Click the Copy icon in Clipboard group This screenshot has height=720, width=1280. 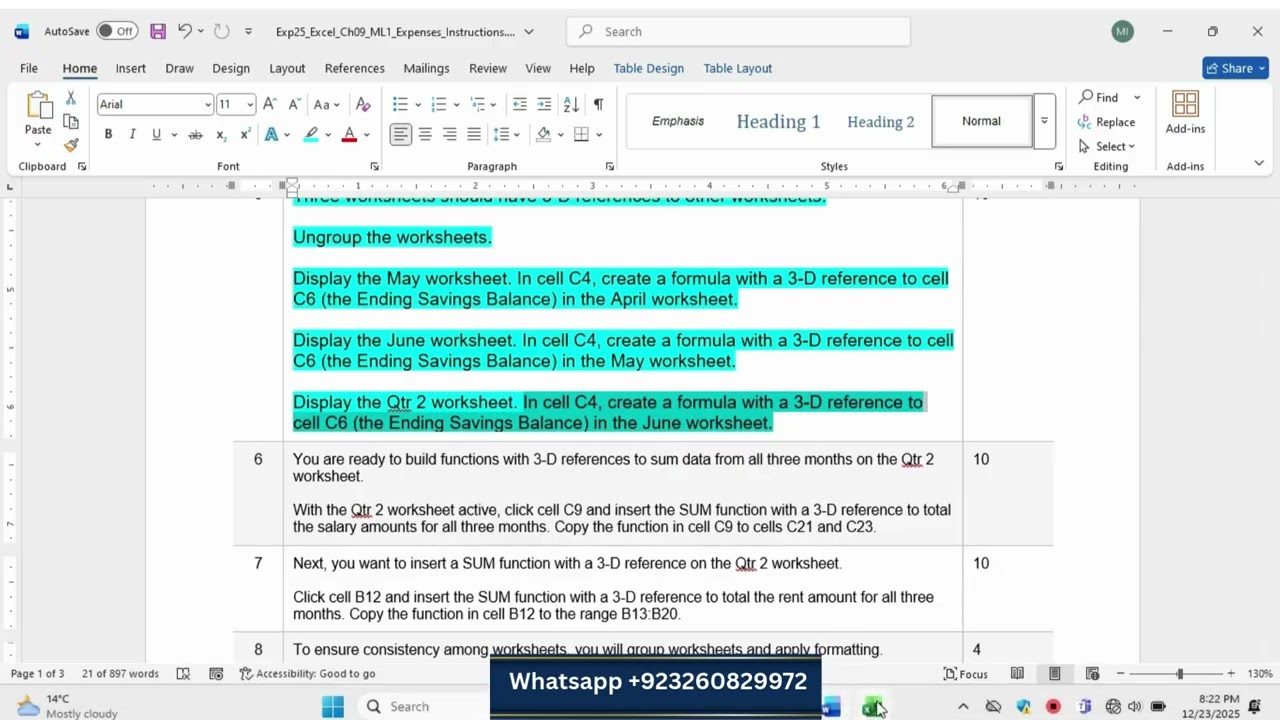click(71, 121)
